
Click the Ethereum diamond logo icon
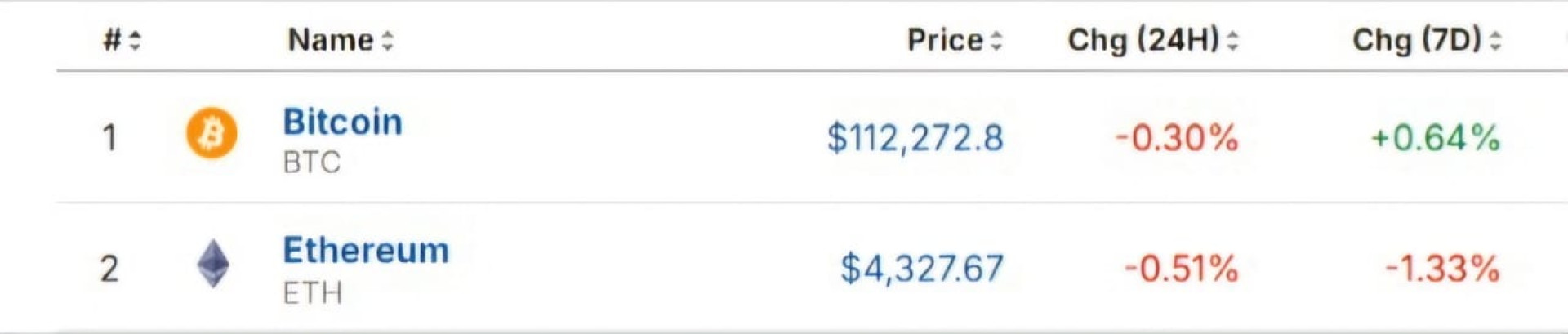tap(213, 264)
